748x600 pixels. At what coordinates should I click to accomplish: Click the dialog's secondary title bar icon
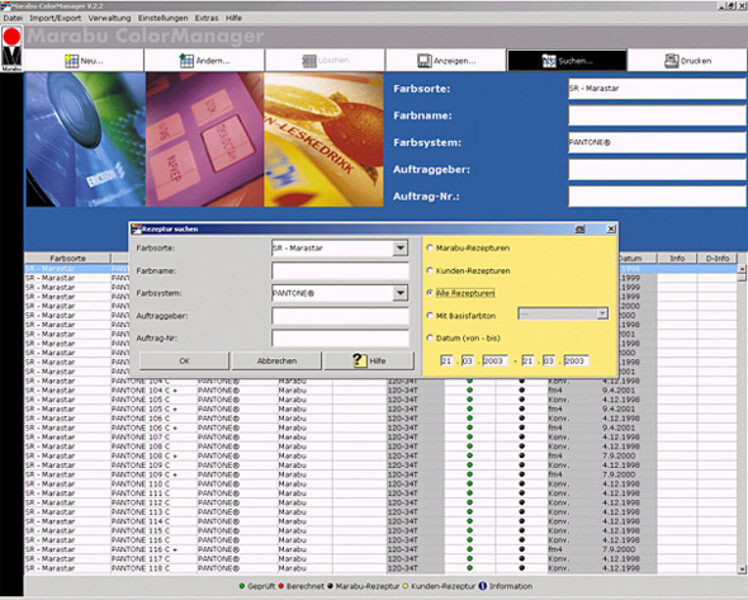[x=580, y=229]
